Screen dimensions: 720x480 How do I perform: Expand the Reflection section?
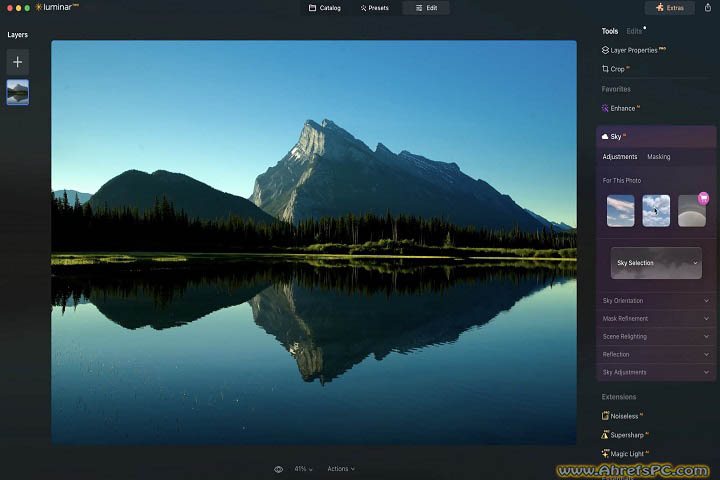656,355
